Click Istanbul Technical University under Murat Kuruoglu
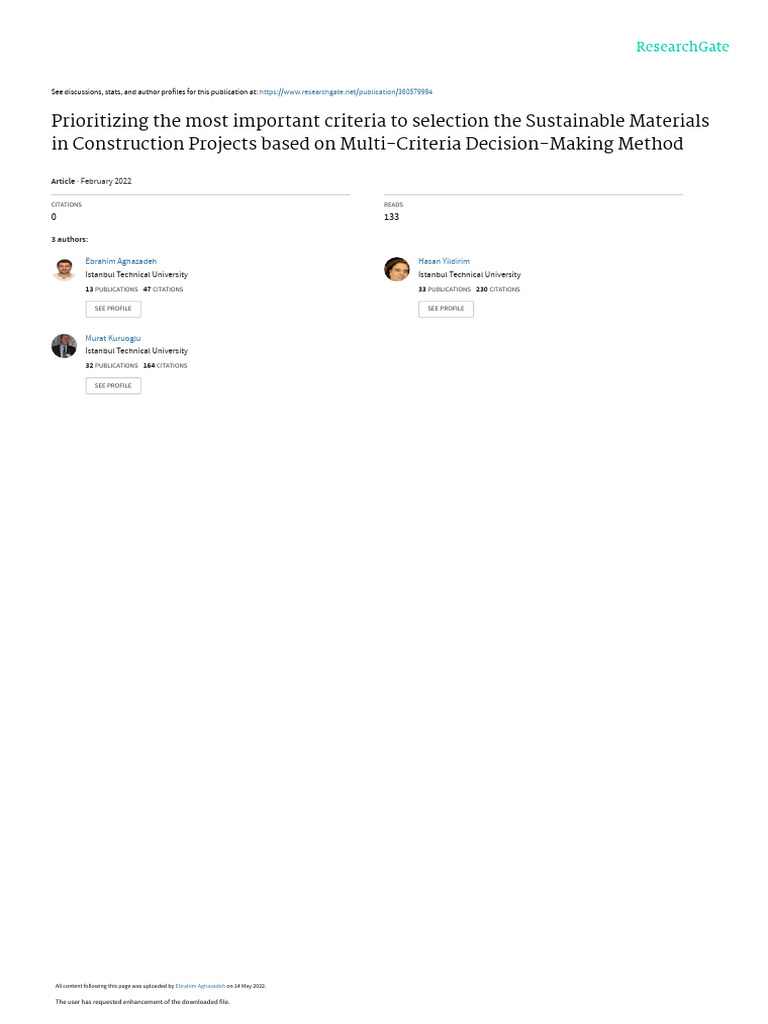Viewport: 768px width, 1024px height. (x=136, y=351)
